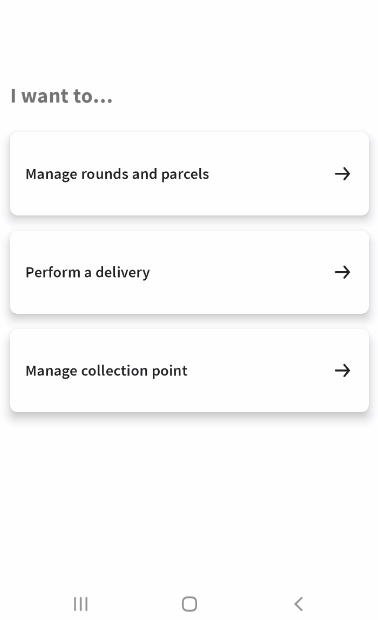Viewport: 378px width, 620px height.
Task: Tap the "Manage rounds and parcels" label text
Action: coord(117,174)
